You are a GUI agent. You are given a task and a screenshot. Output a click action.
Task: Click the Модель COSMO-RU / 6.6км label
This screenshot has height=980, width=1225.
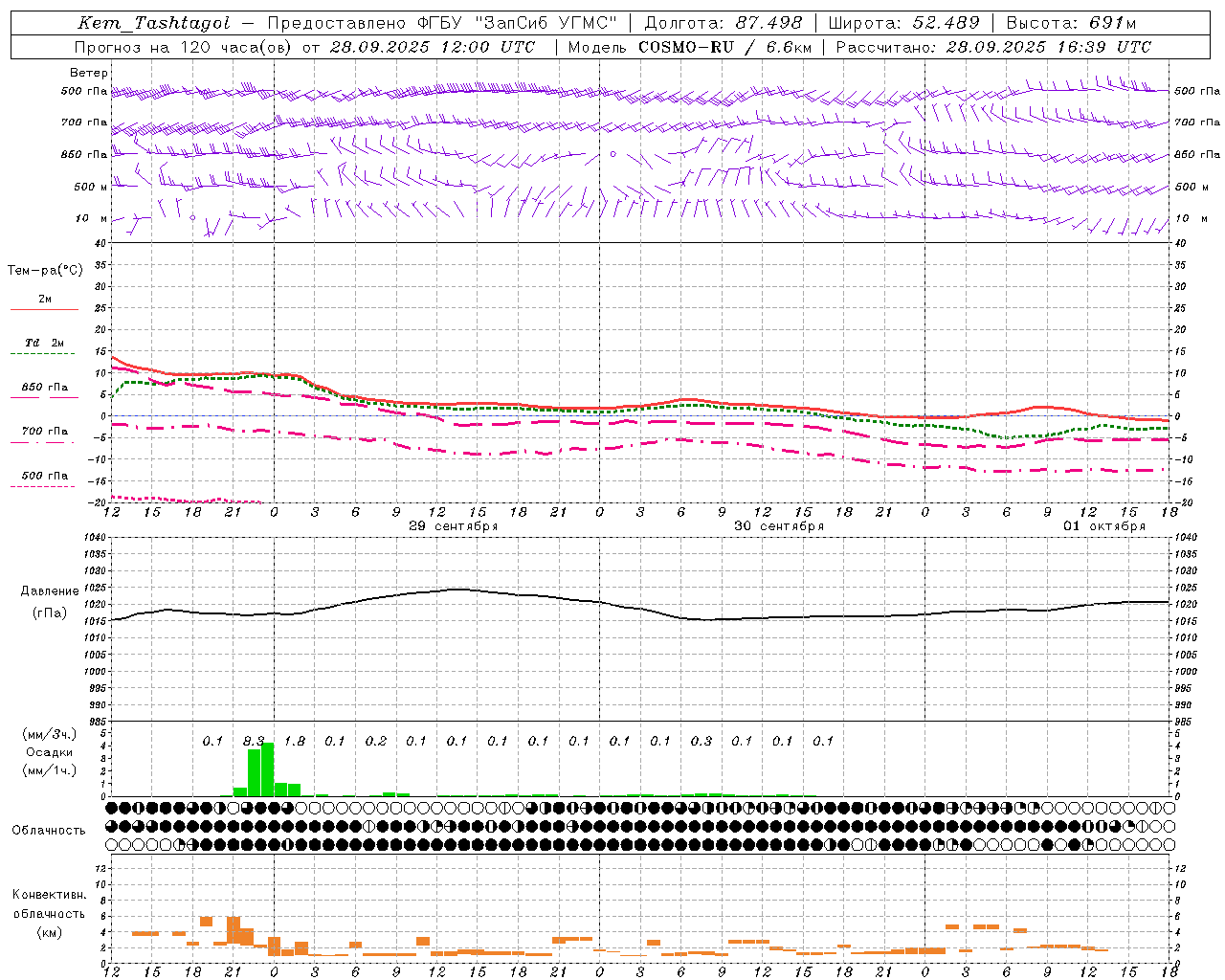point(690,47)
